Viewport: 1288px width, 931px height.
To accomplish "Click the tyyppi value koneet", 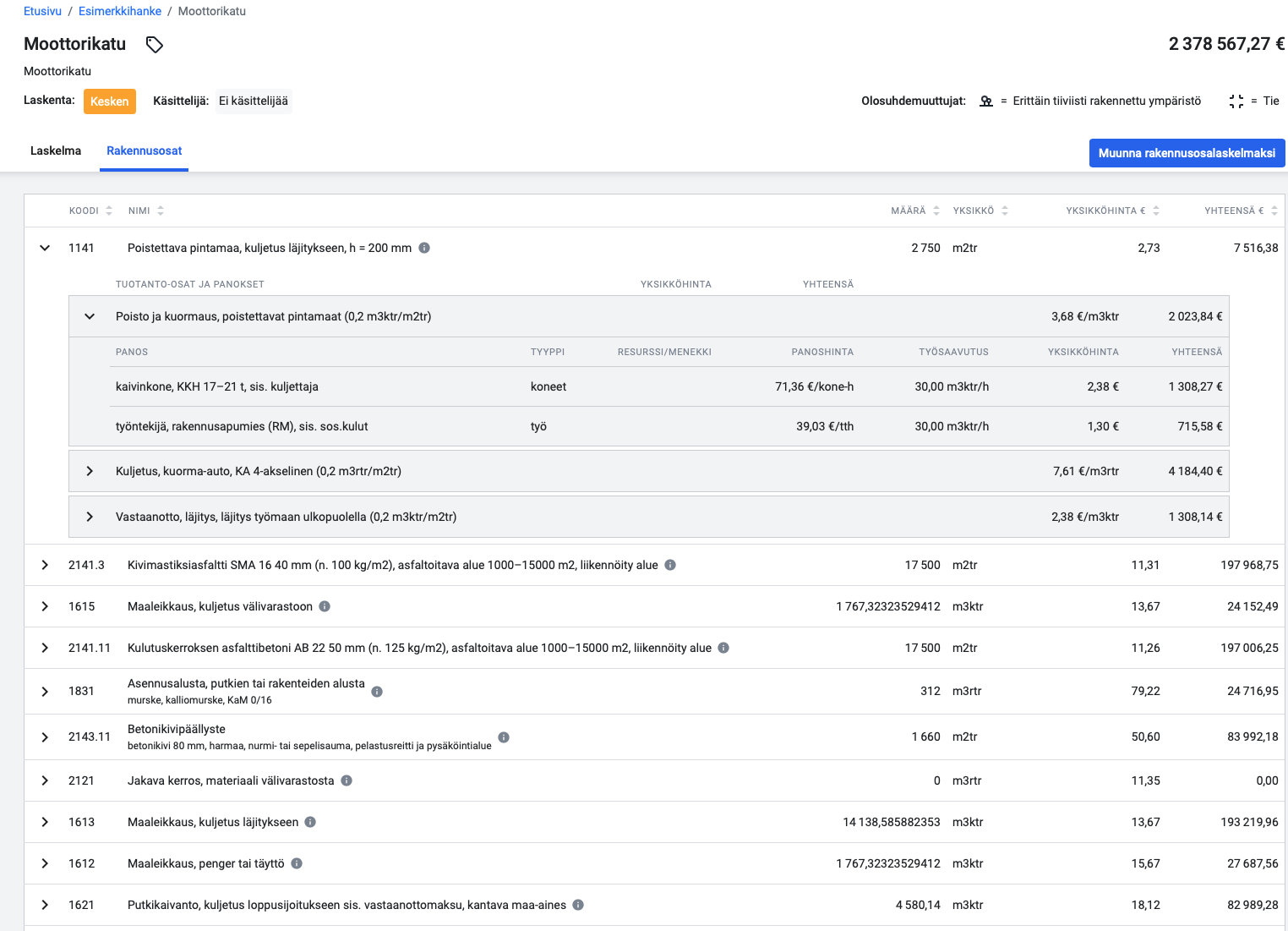I will click(x=548, y=386).
